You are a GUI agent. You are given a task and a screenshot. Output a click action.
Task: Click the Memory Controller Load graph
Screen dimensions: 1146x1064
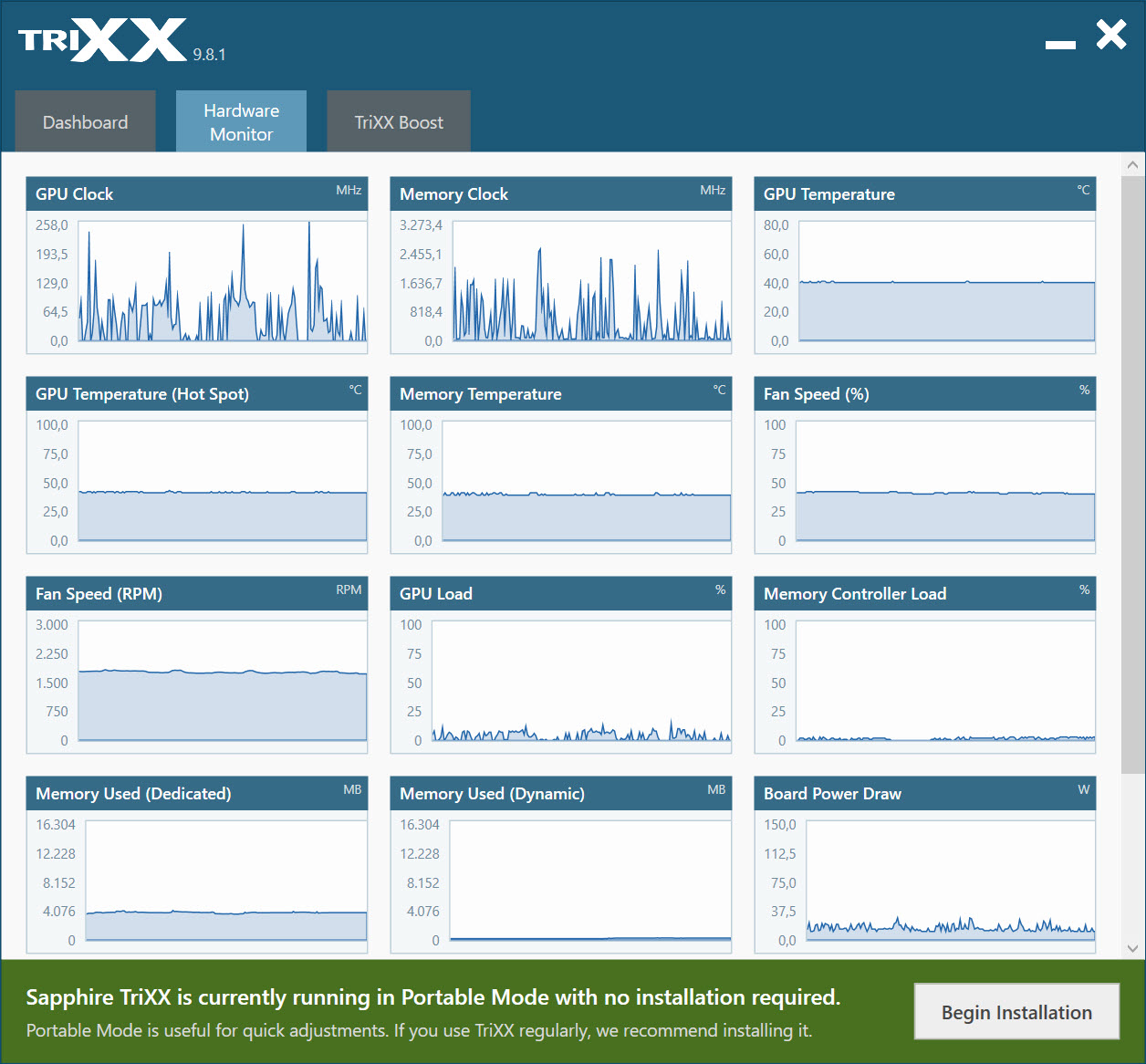946,681
